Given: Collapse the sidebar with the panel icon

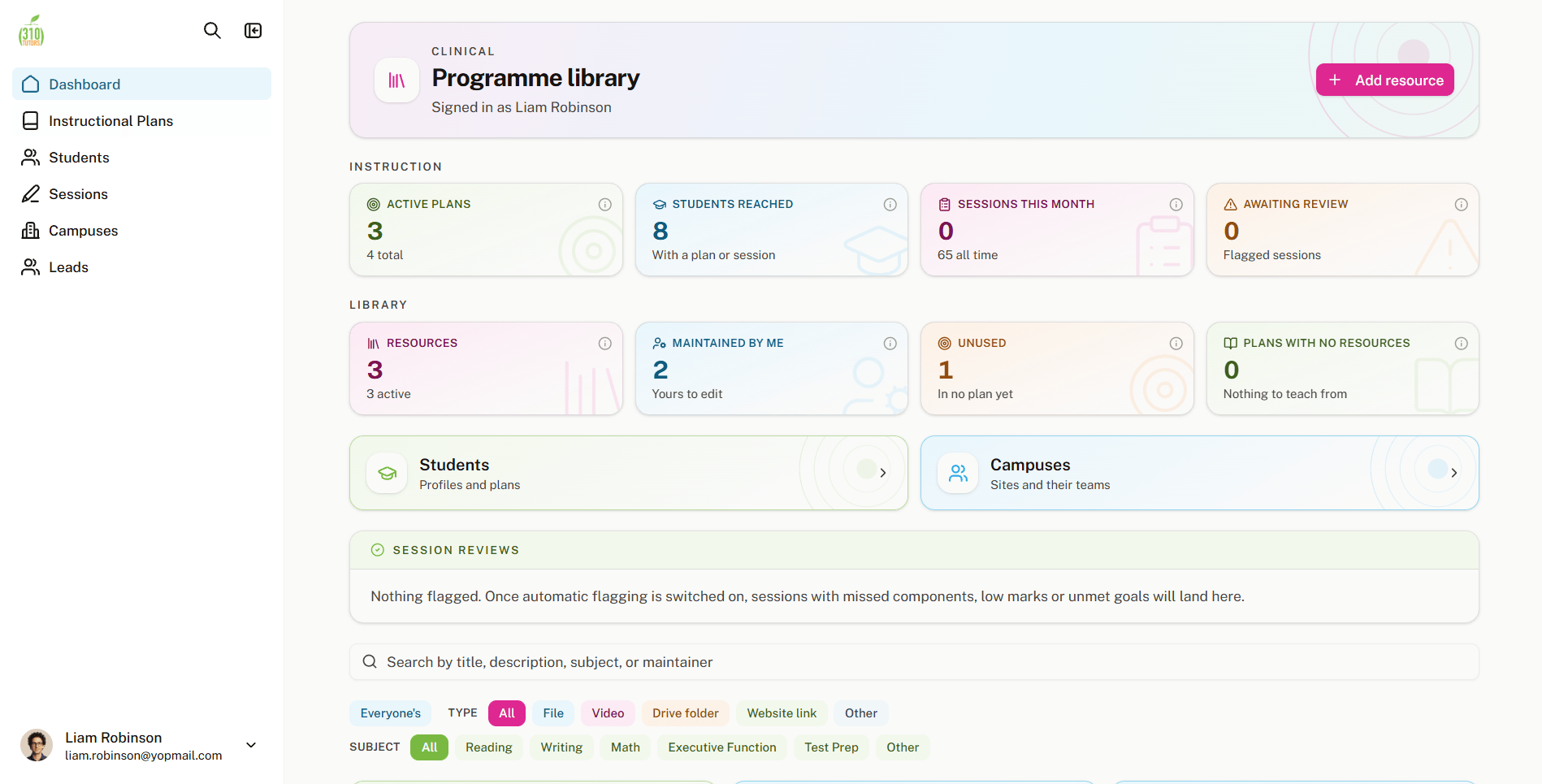Looking at the screenshot, I should [x=253, y=31].
